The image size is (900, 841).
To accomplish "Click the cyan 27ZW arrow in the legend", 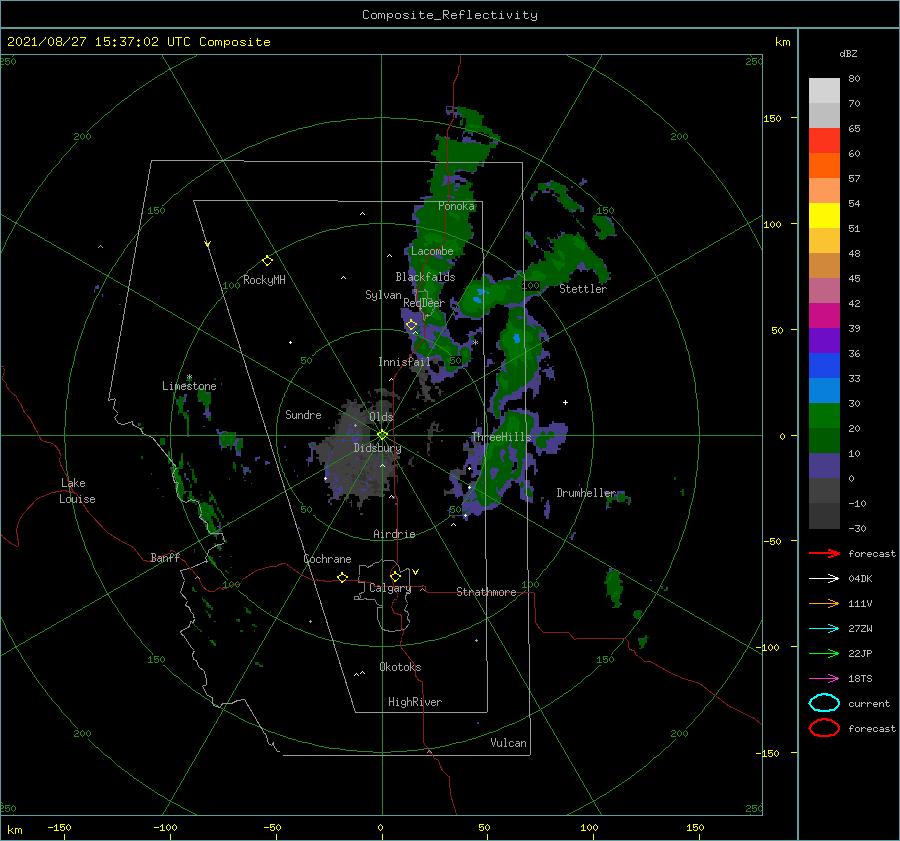I will [x=824, y=629].
